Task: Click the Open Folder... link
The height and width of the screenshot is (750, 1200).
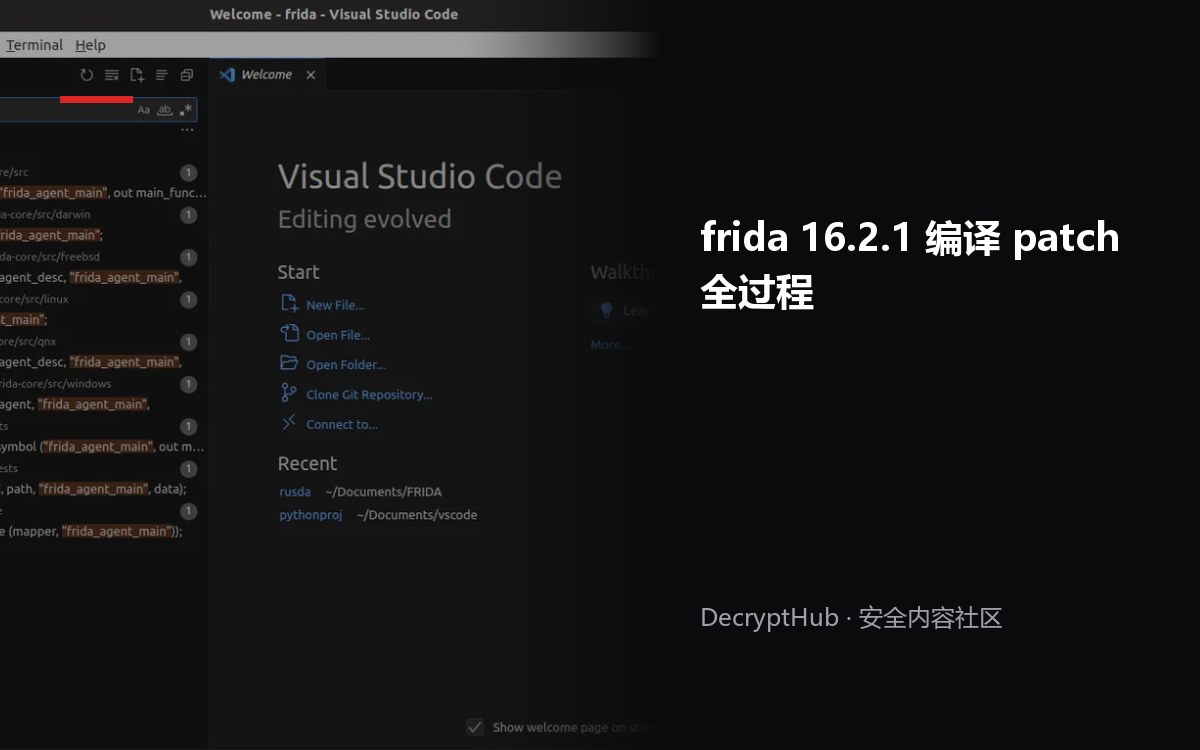Action: tap(346, 365)
